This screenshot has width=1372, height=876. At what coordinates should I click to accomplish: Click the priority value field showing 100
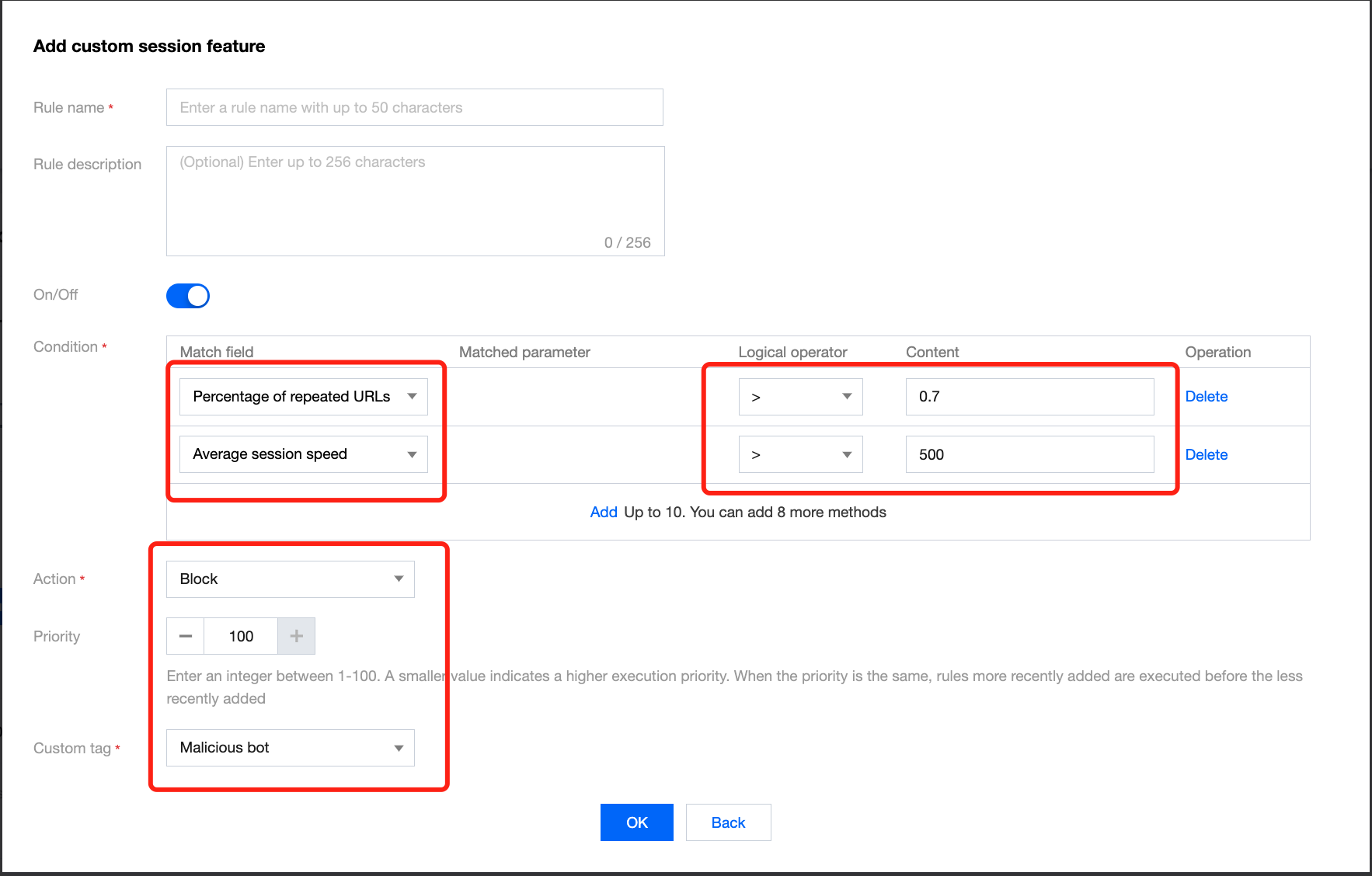(241, 636)
